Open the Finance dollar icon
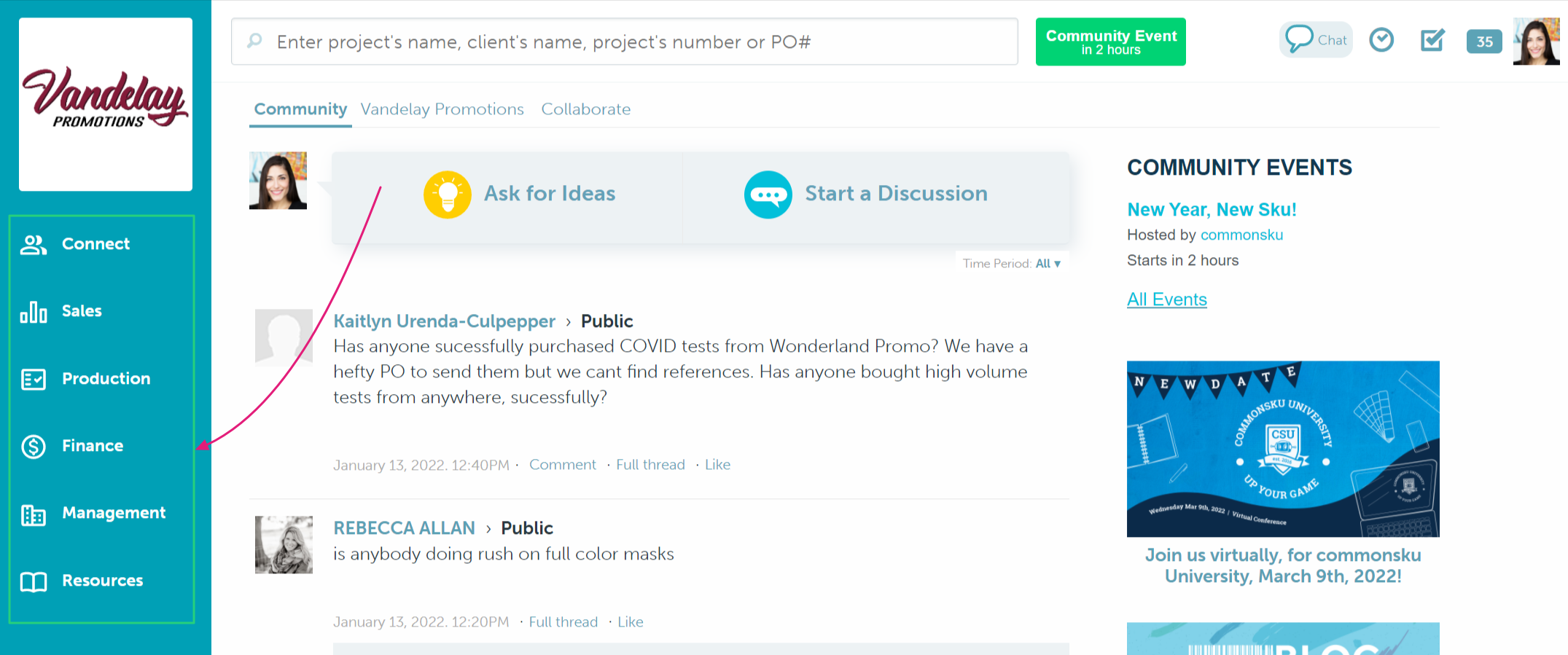 [34, 446]
